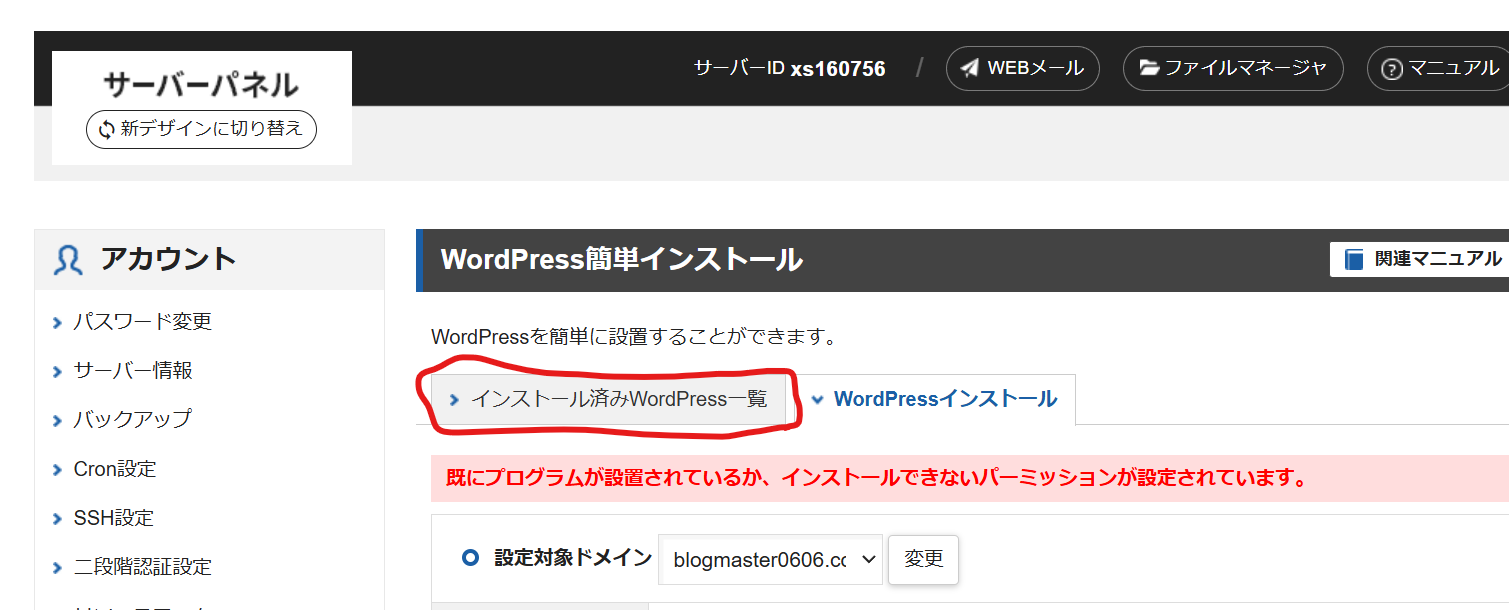
Task: Switch design with 新デザインに切り替え button
Action: click(x=201, y=129)
